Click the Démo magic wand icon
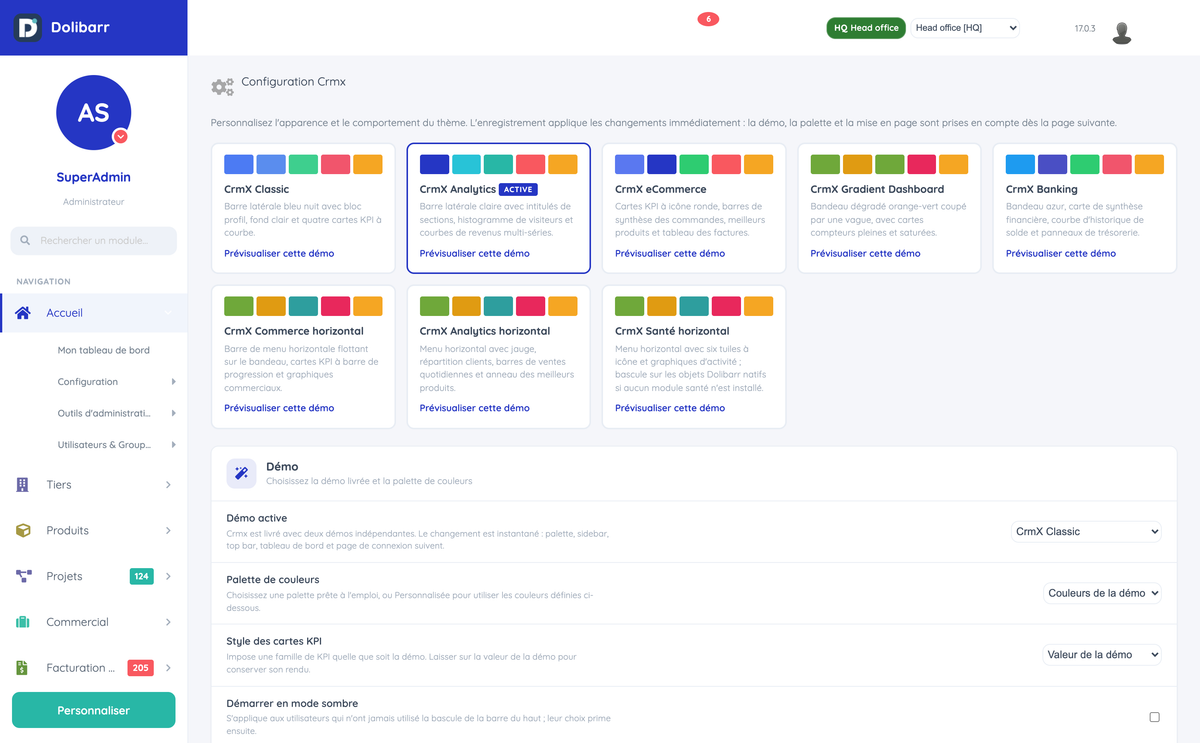The image size is (1200, 743). pos(241,473)
